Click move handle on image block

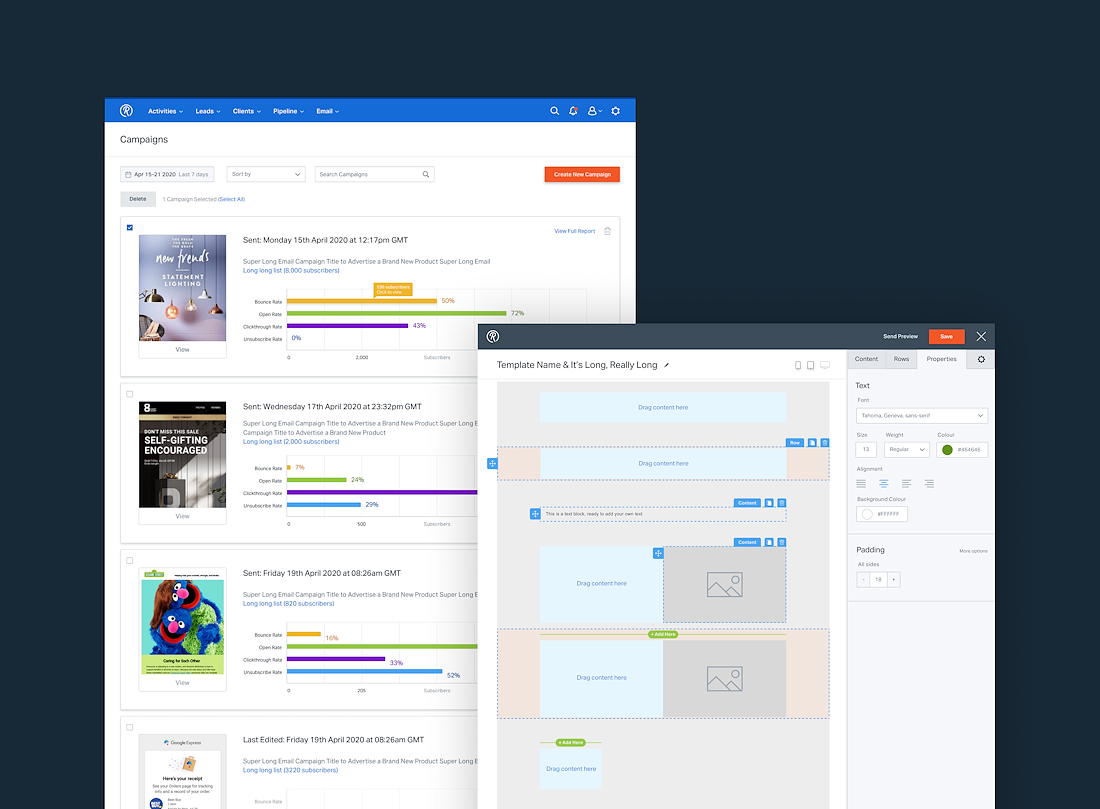click(658, 554)
